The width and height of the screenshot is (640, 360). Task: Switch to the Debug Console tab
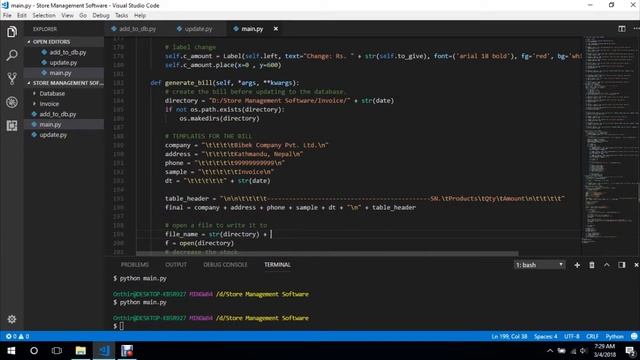[225, 264]
